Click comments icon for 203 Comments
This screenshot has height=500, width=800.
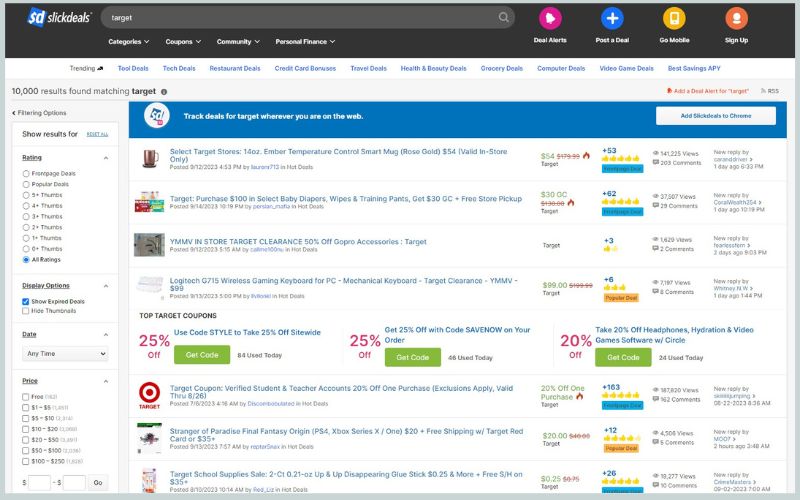656,163
